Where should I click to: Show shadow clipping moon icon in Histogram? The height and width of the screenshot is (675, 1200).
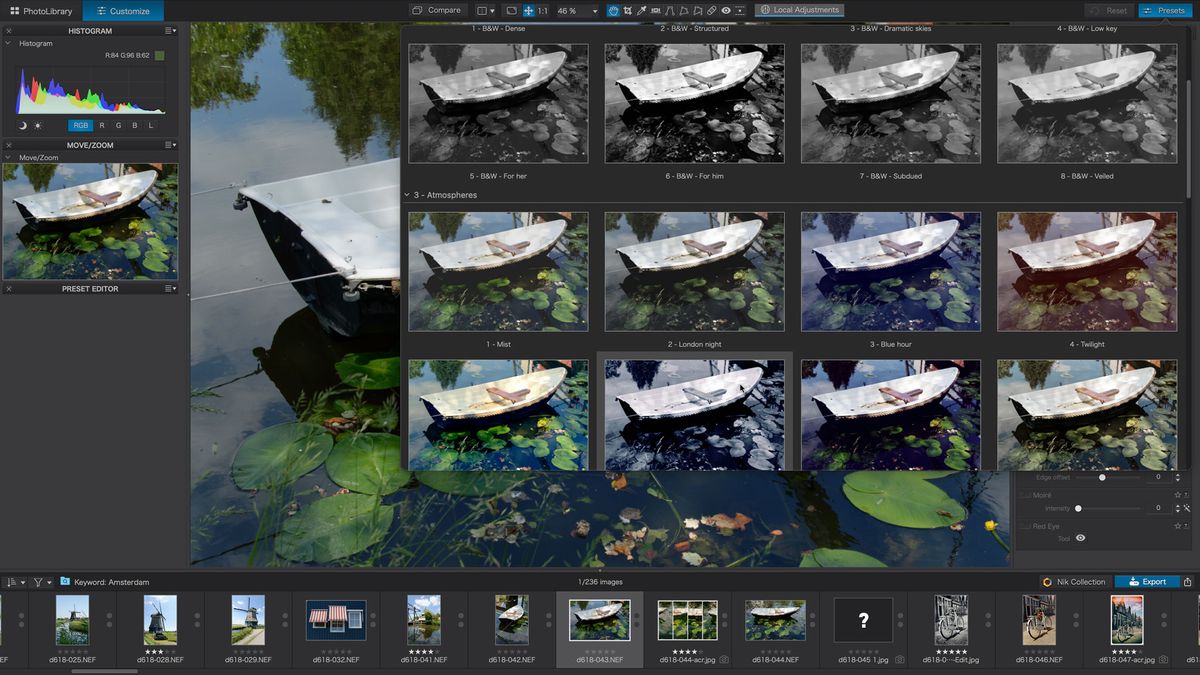(x=22, y=125)
